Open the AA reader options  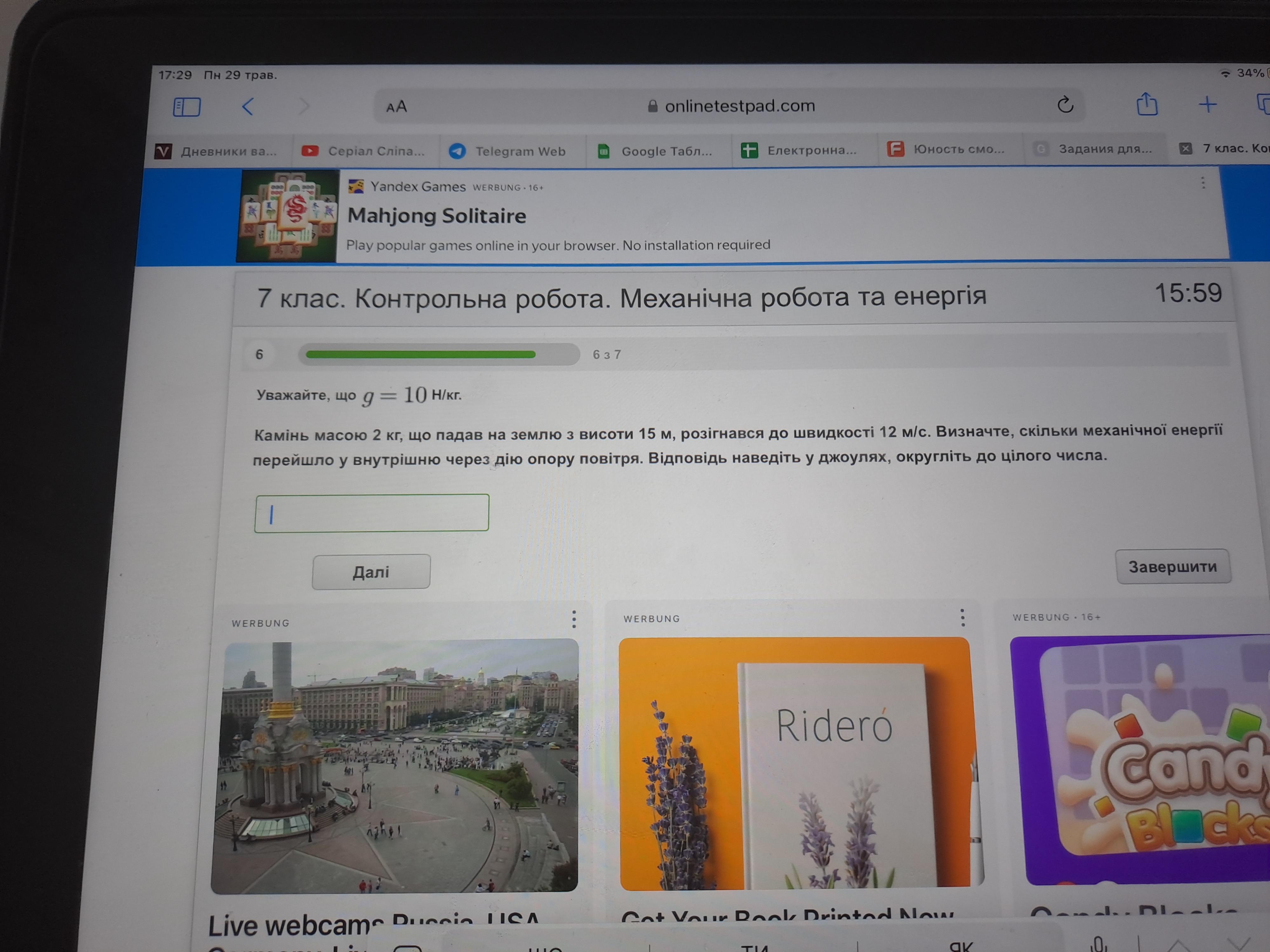[396, 107]
